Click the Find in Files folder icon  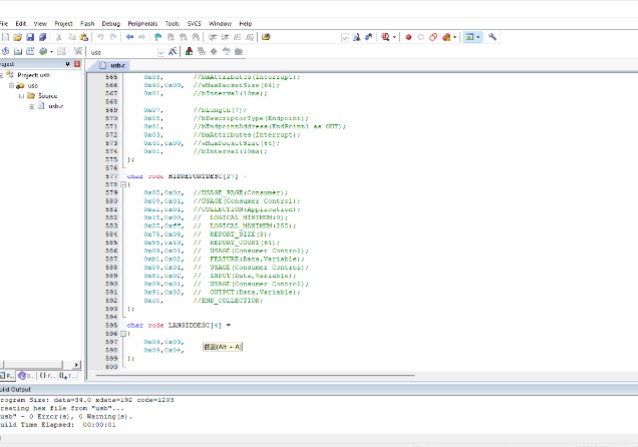(266, 37)
